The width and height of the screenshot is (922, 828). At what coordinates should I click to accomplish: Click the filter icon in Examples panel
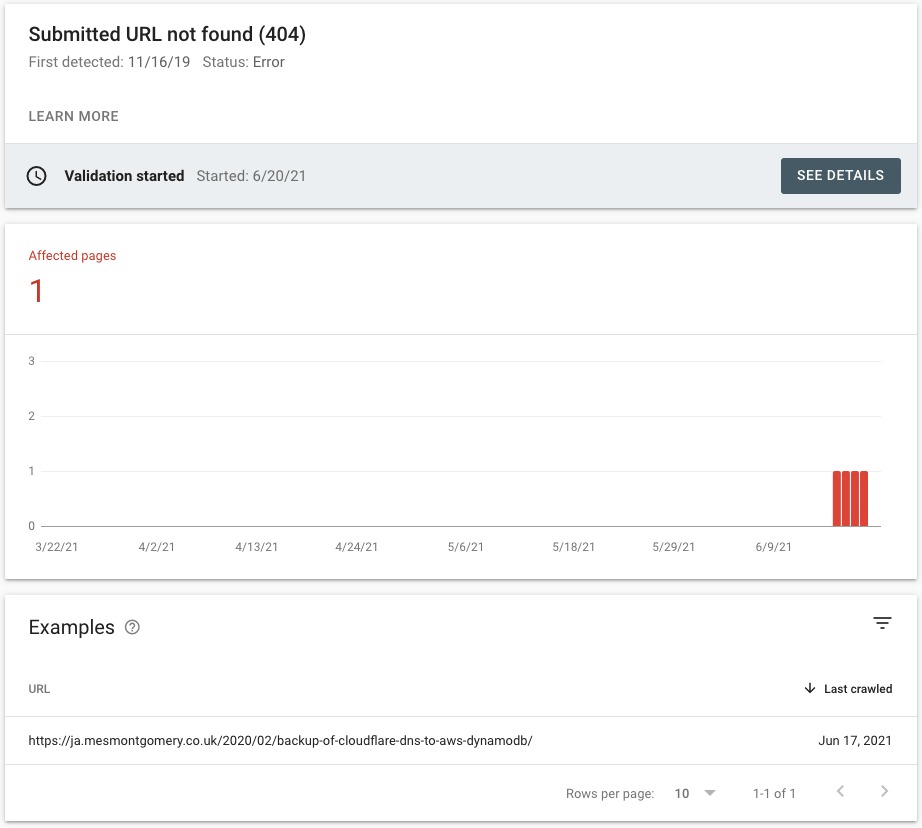click(882, 623)
